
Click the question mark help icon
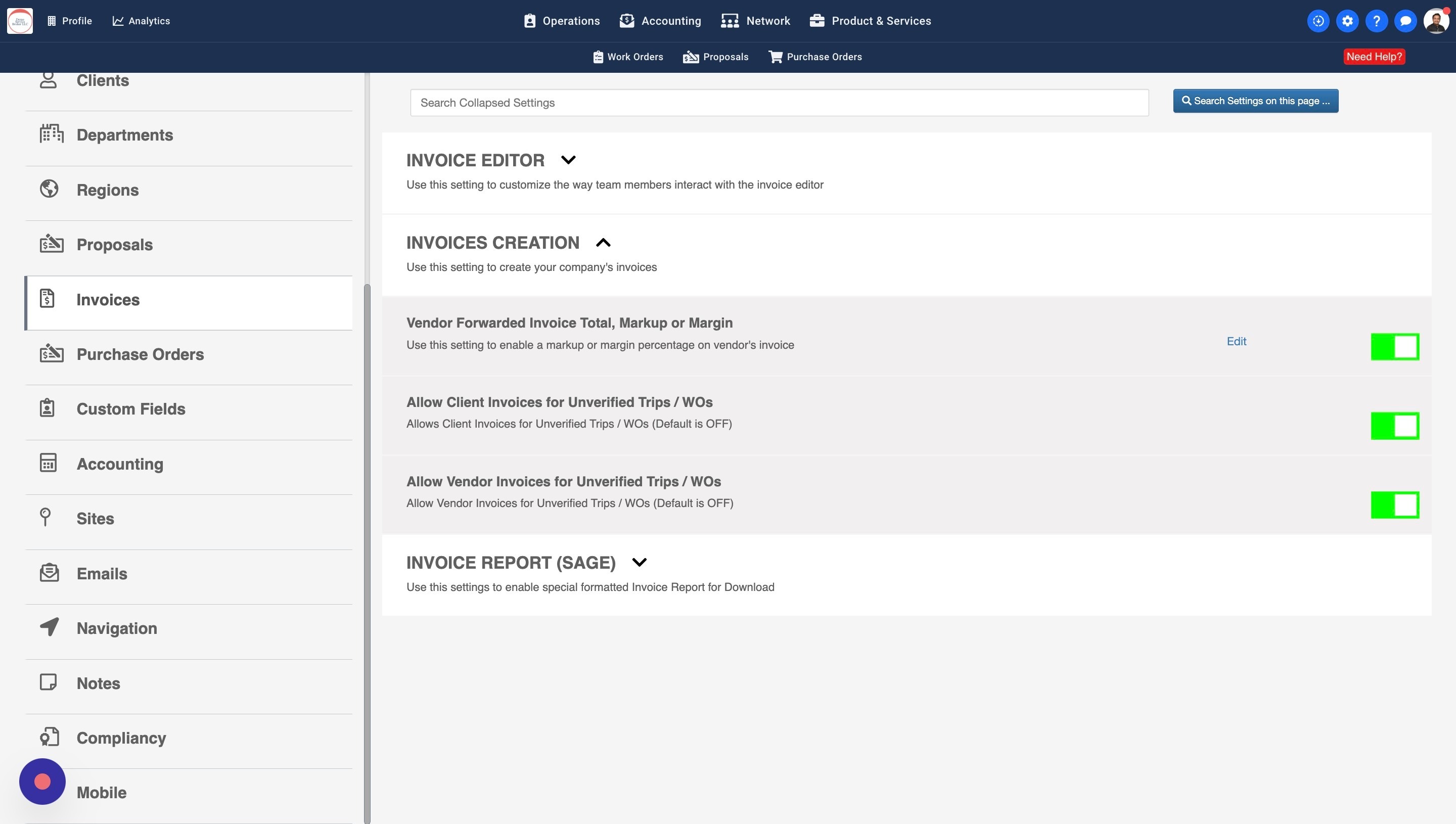point(1376,21)
